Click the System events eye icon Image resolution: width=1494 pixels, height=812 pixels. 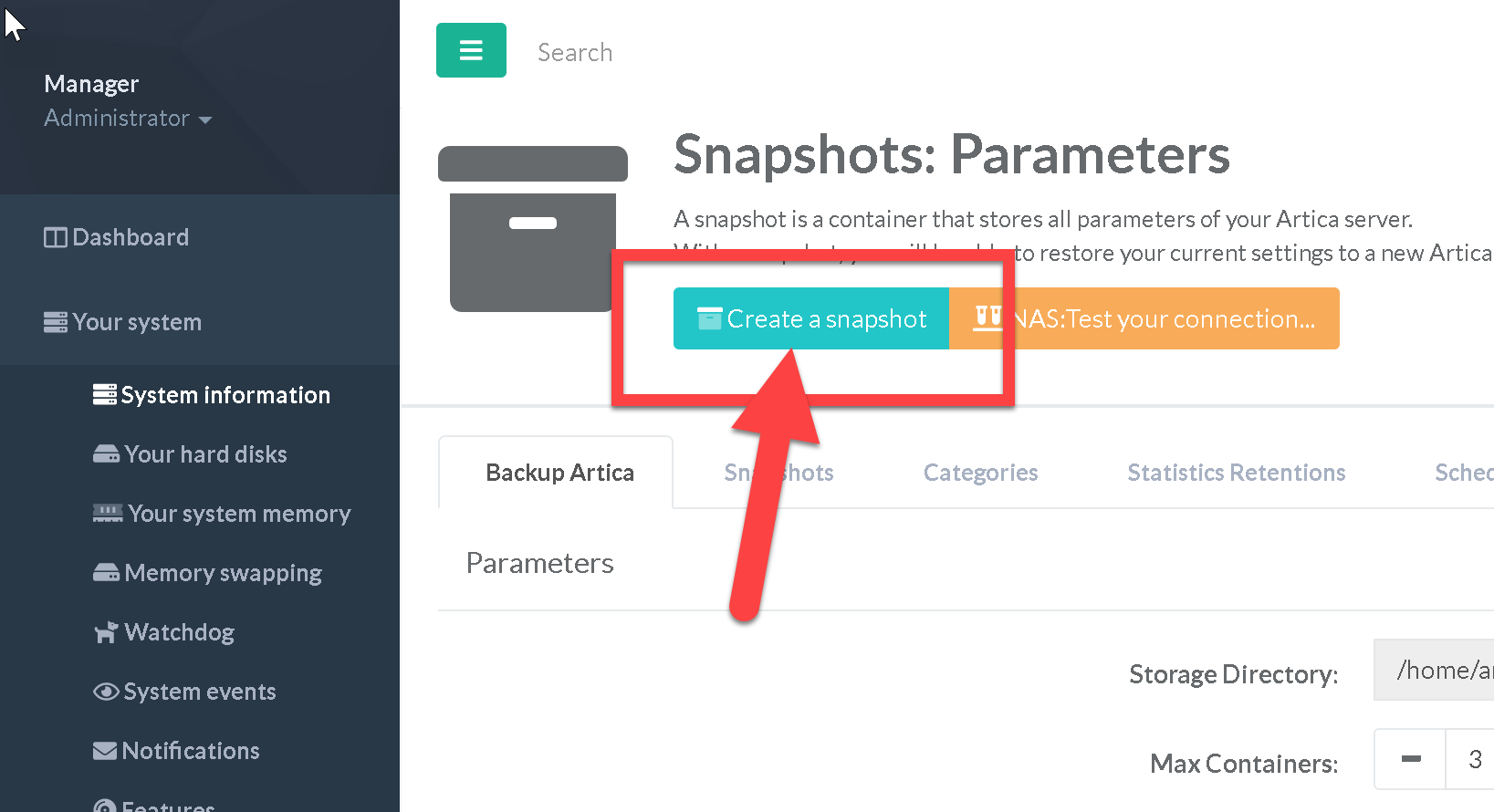point(106,692)
